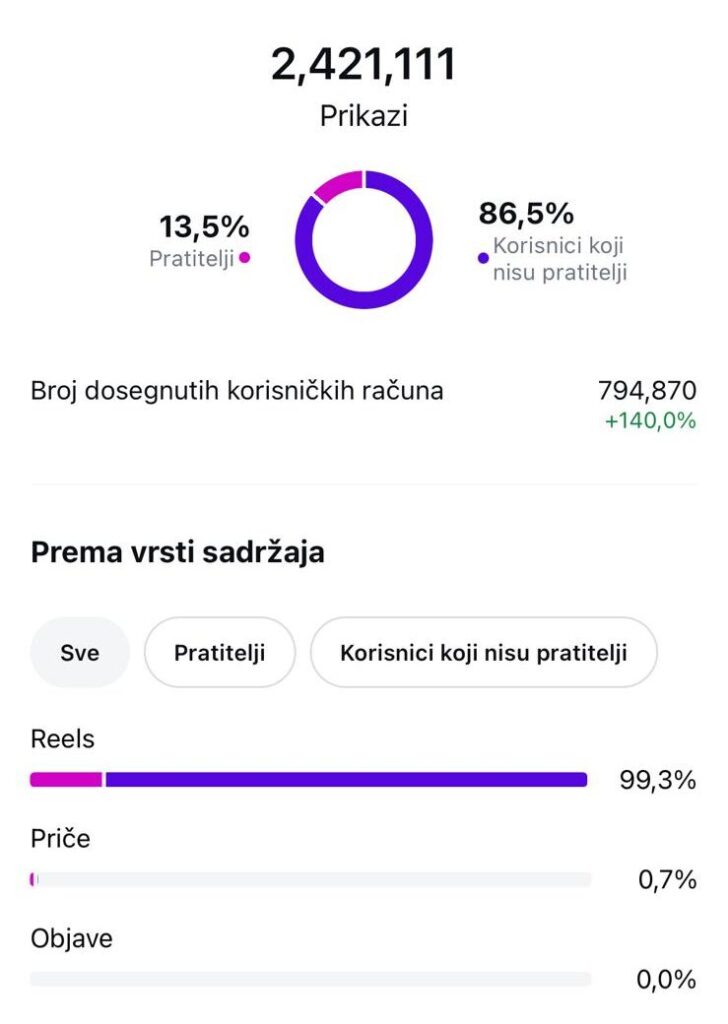Click the 13,5% followers percentage

click(x=204, y=227)
